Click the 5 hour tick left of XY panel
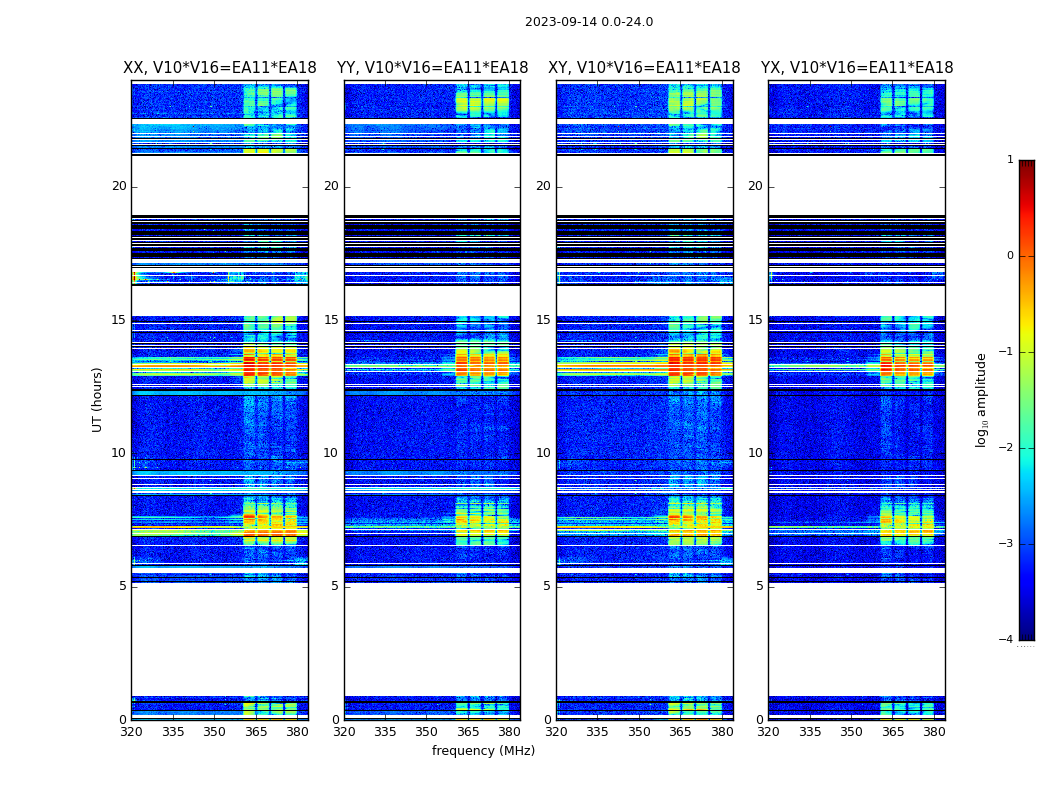The height and width of the screenshot is (800, 1050). (x=547, y=586)
